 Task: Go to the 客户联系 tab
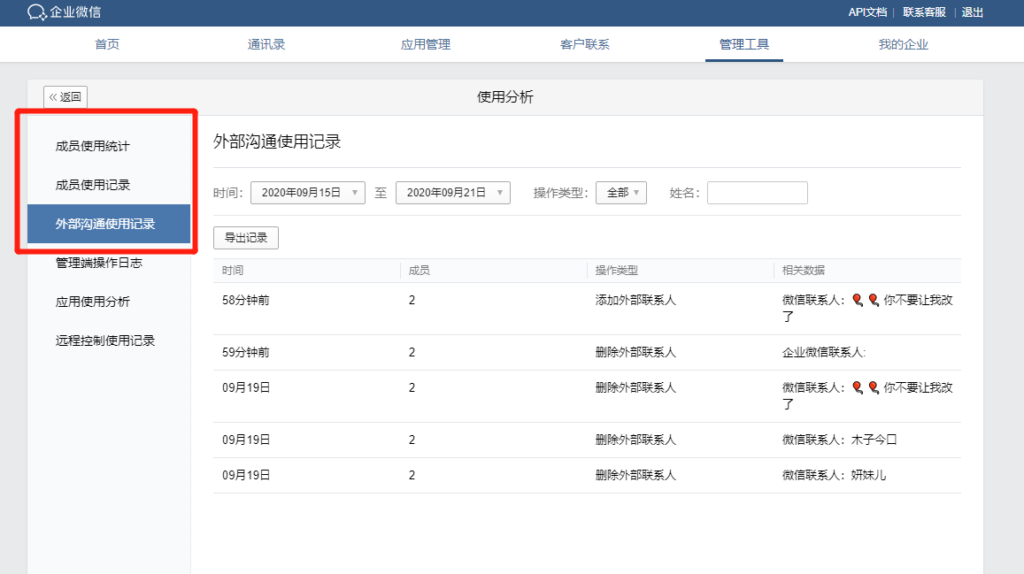(x=585, y=45)
